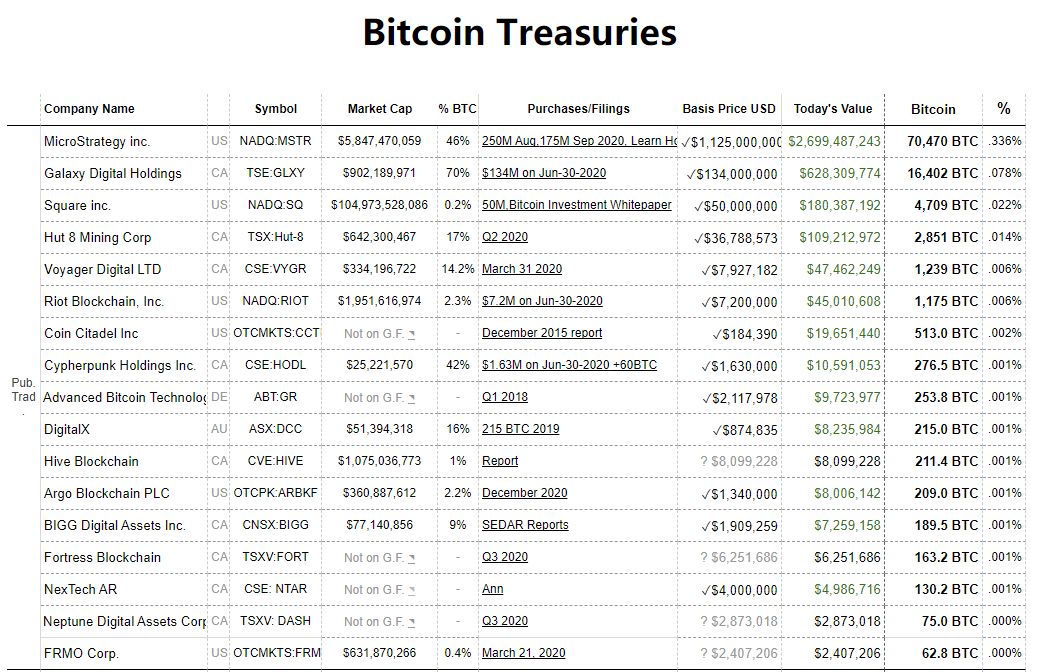Click the % BTC column header
The width and height of the screenshot is (1037, 672).
click(x=457, y=108)
